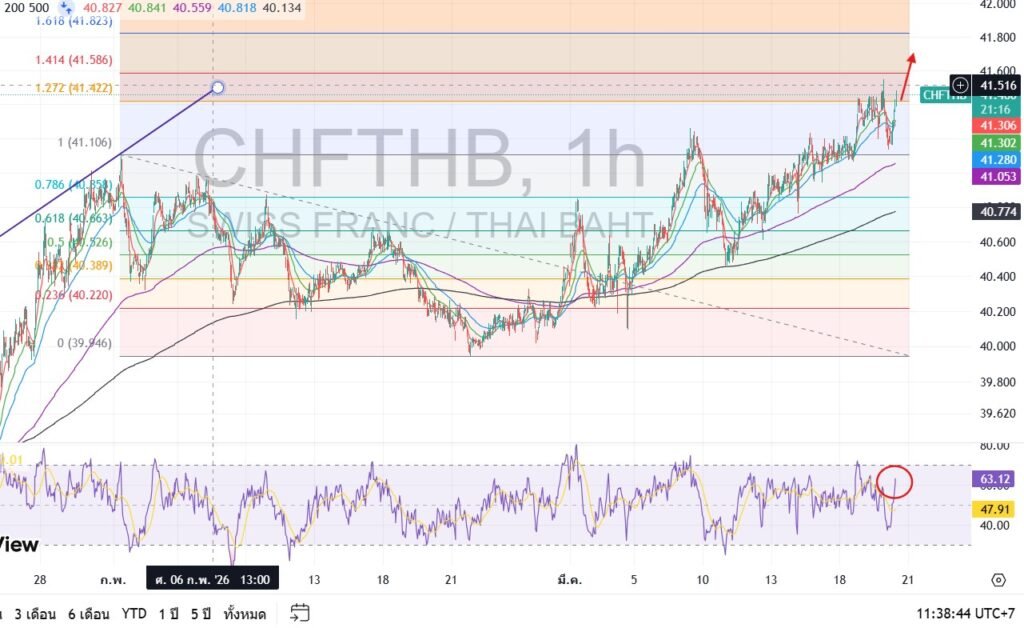Open time axis settings hexagon icon
Screen dimensions: 1024x628
[x=998, y=580]
